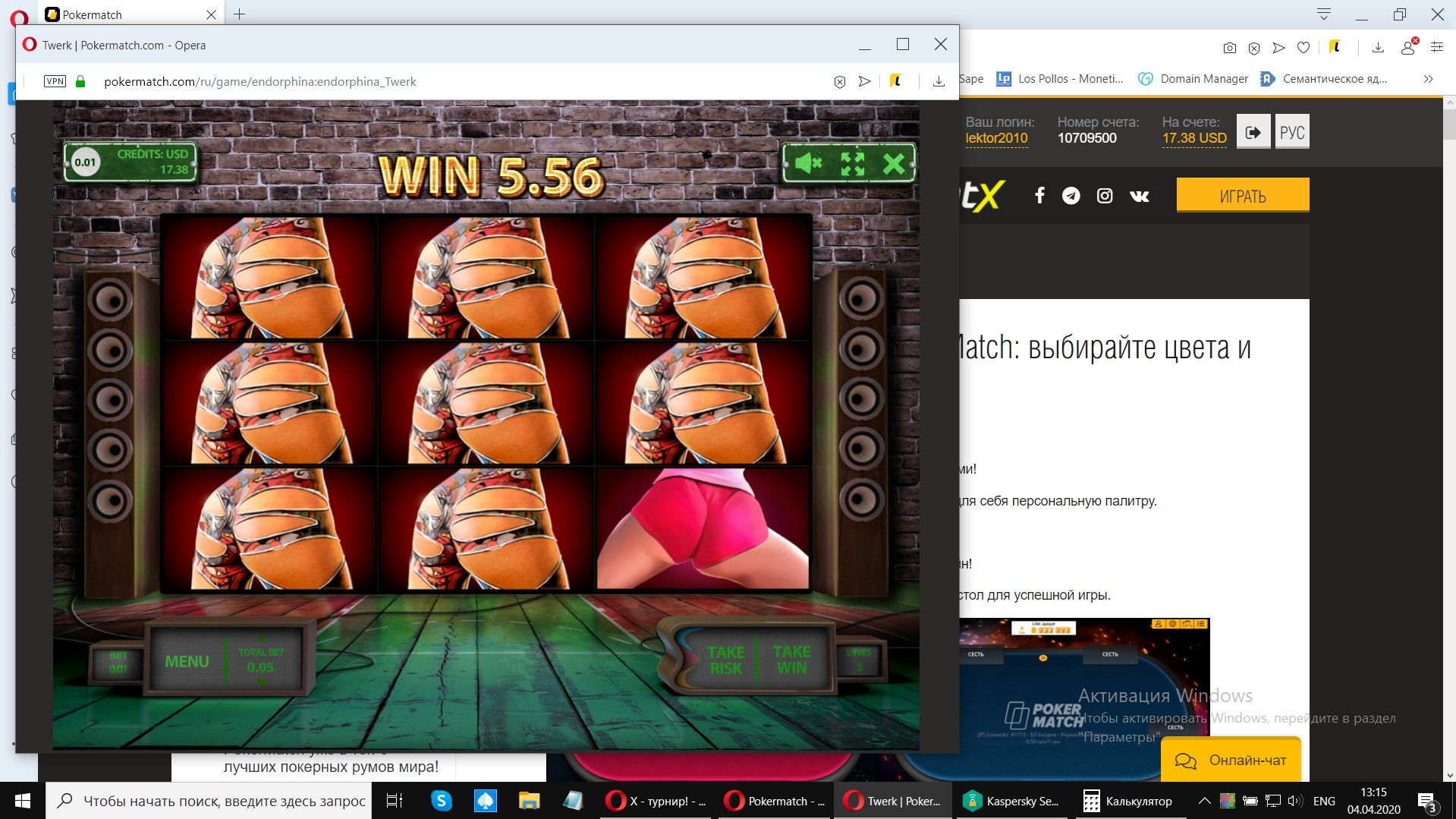
Task: Open the РУС language selector
Action: point(1292,132)
